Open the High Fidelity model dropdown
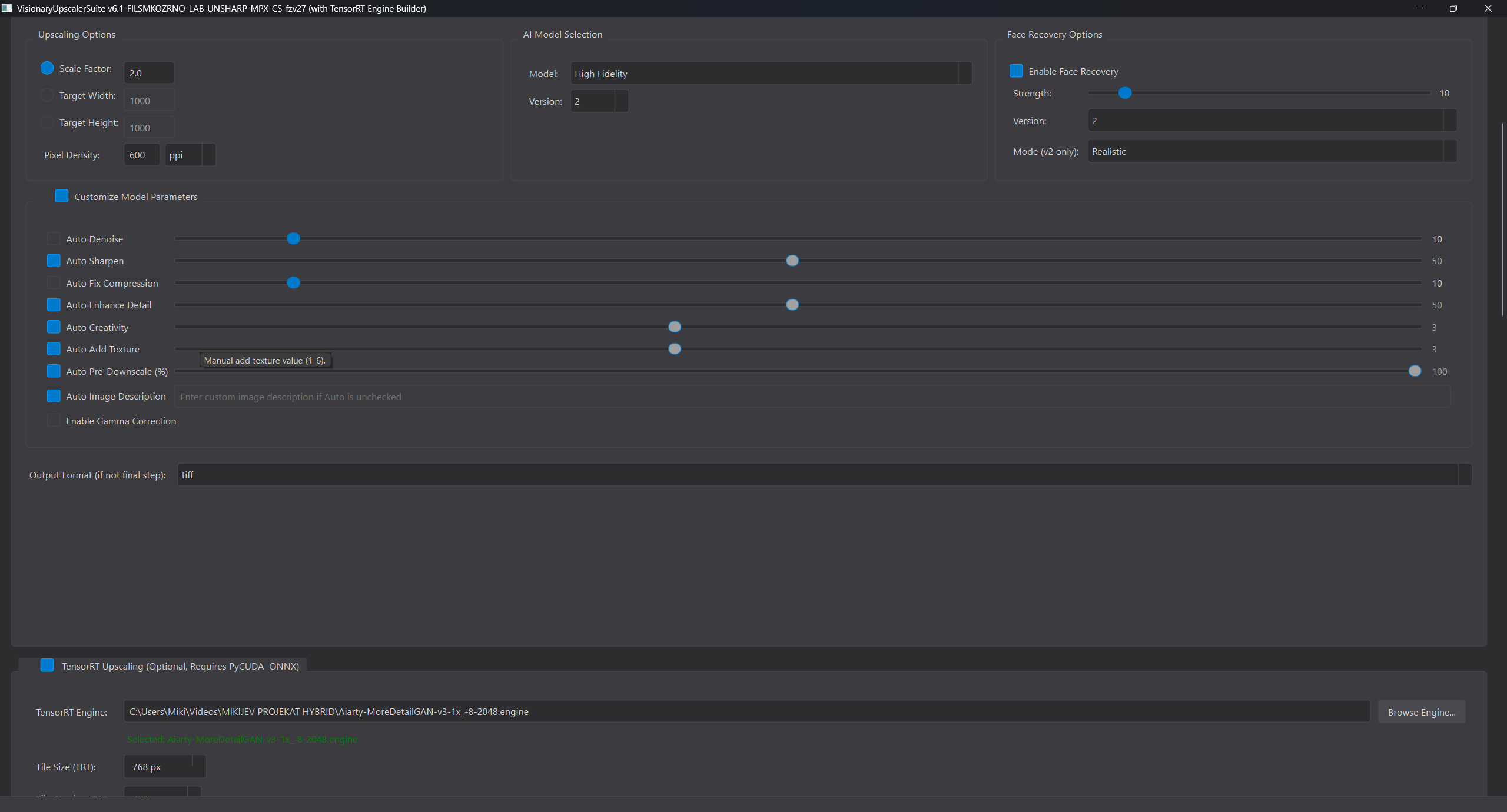1507x812 pixels. (x=771, y=74)
